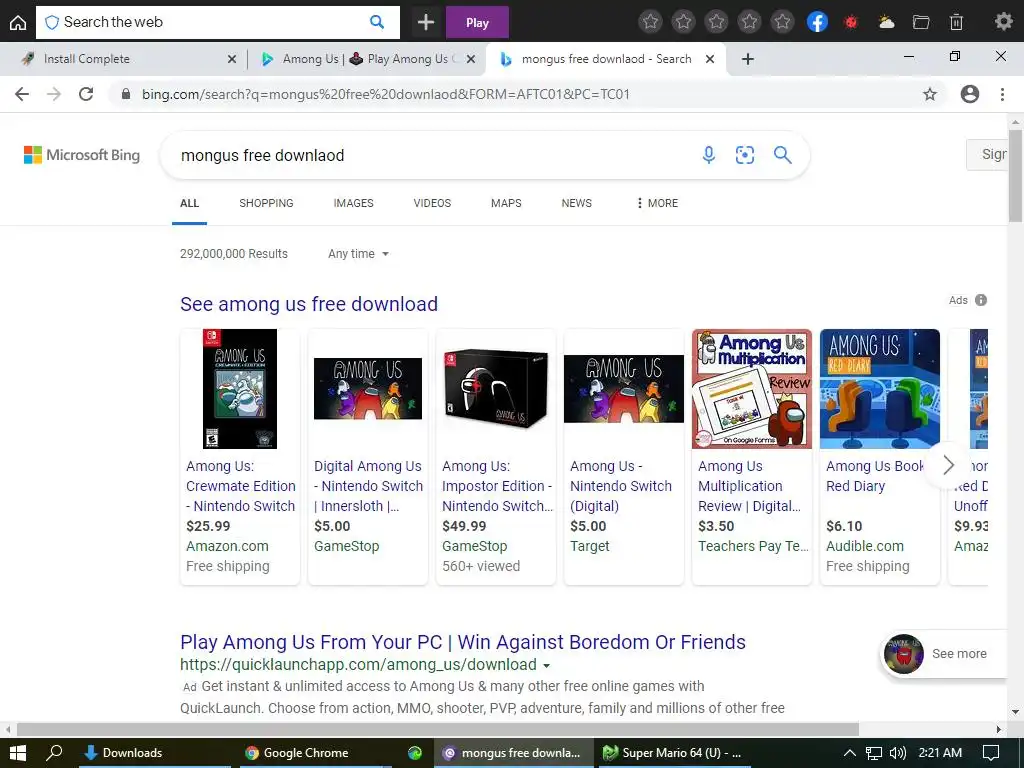
Task: Click the volume speaker tray icon
Action: [x=898, y=753]
